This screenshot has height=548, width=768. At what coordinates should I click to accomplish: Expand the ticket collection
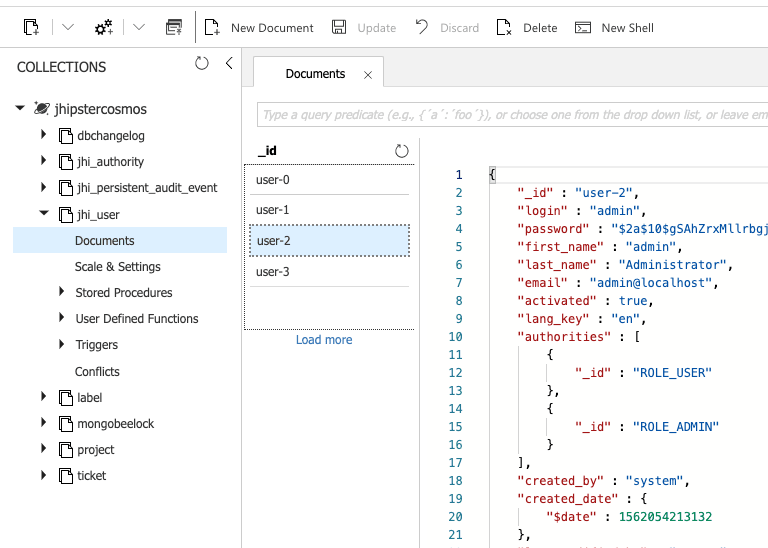coord(44,475)
